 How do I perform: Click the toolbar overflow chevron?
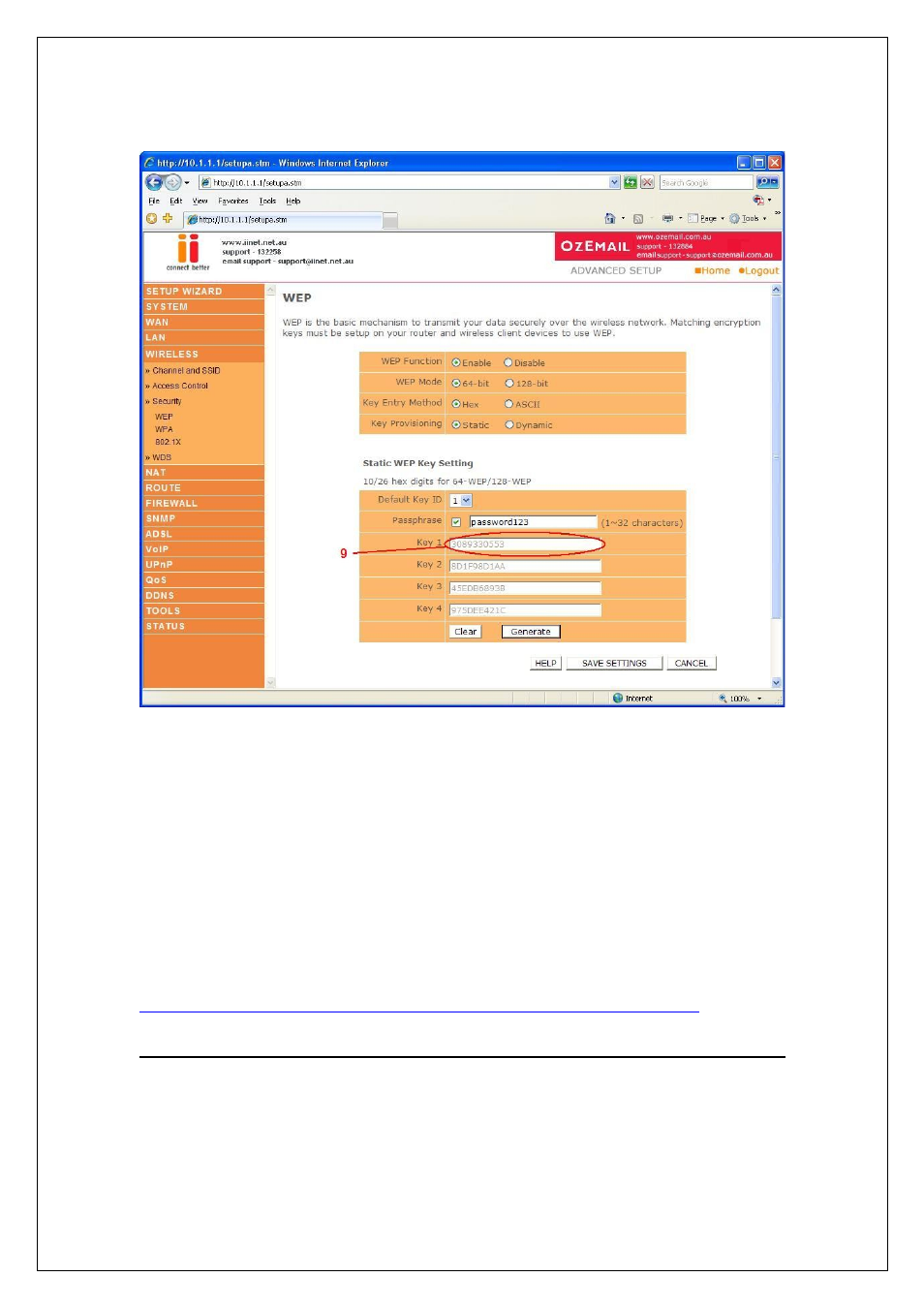tap(777, 213)
